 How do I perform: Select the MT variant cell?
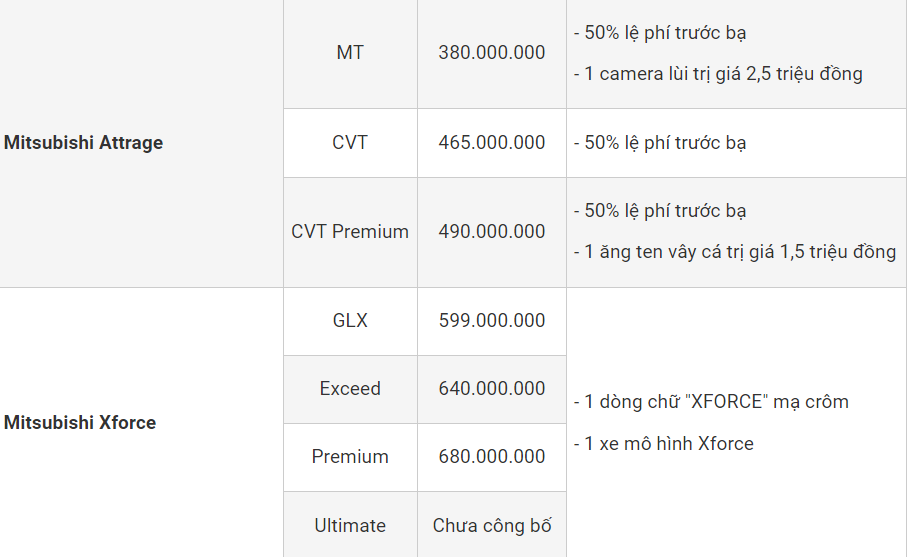(350, 53)
